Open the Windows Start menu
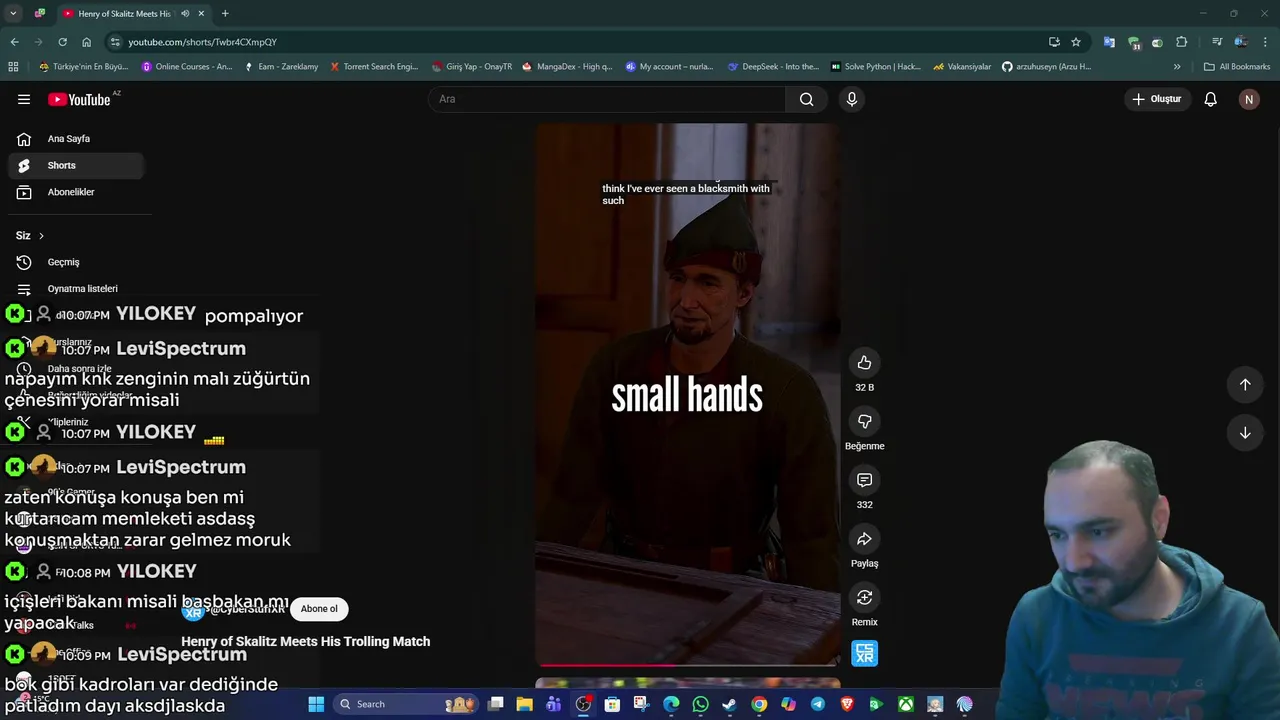Screen dimensions: 1280x720 coord(316,704)
